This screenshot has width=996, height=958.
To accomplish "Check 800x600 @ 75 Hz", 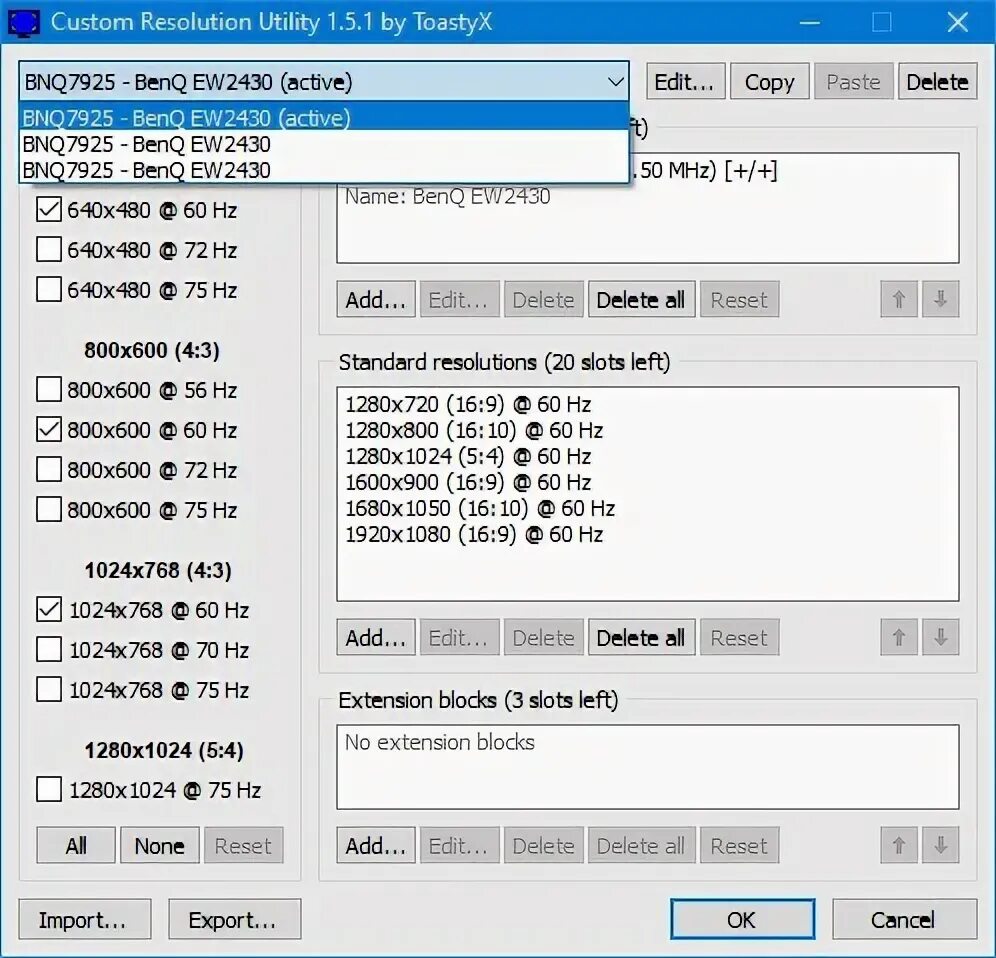I will (x=49, y=509).
